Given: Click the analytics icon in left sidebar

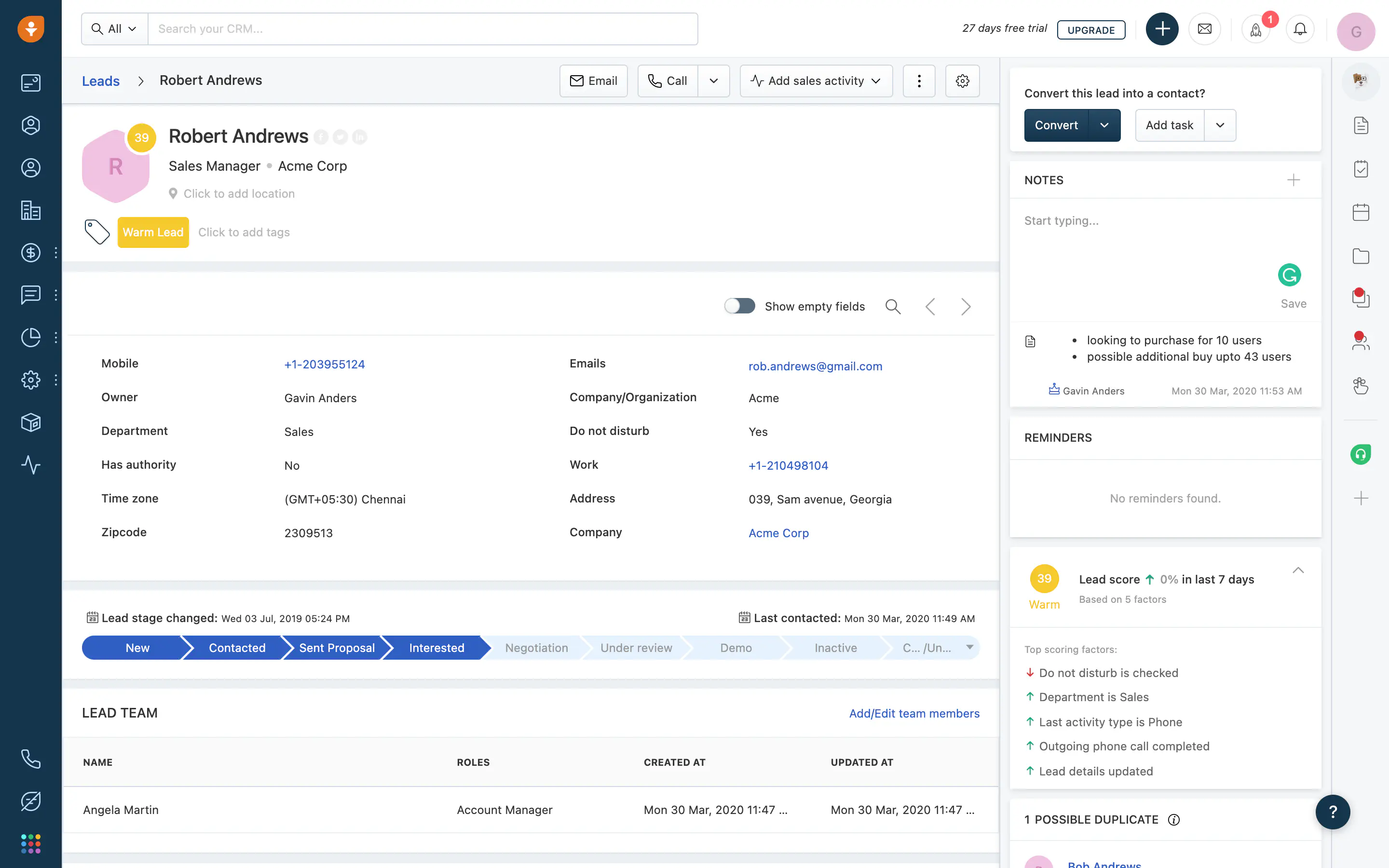Looking at the screenshot, I should (30, 337).
